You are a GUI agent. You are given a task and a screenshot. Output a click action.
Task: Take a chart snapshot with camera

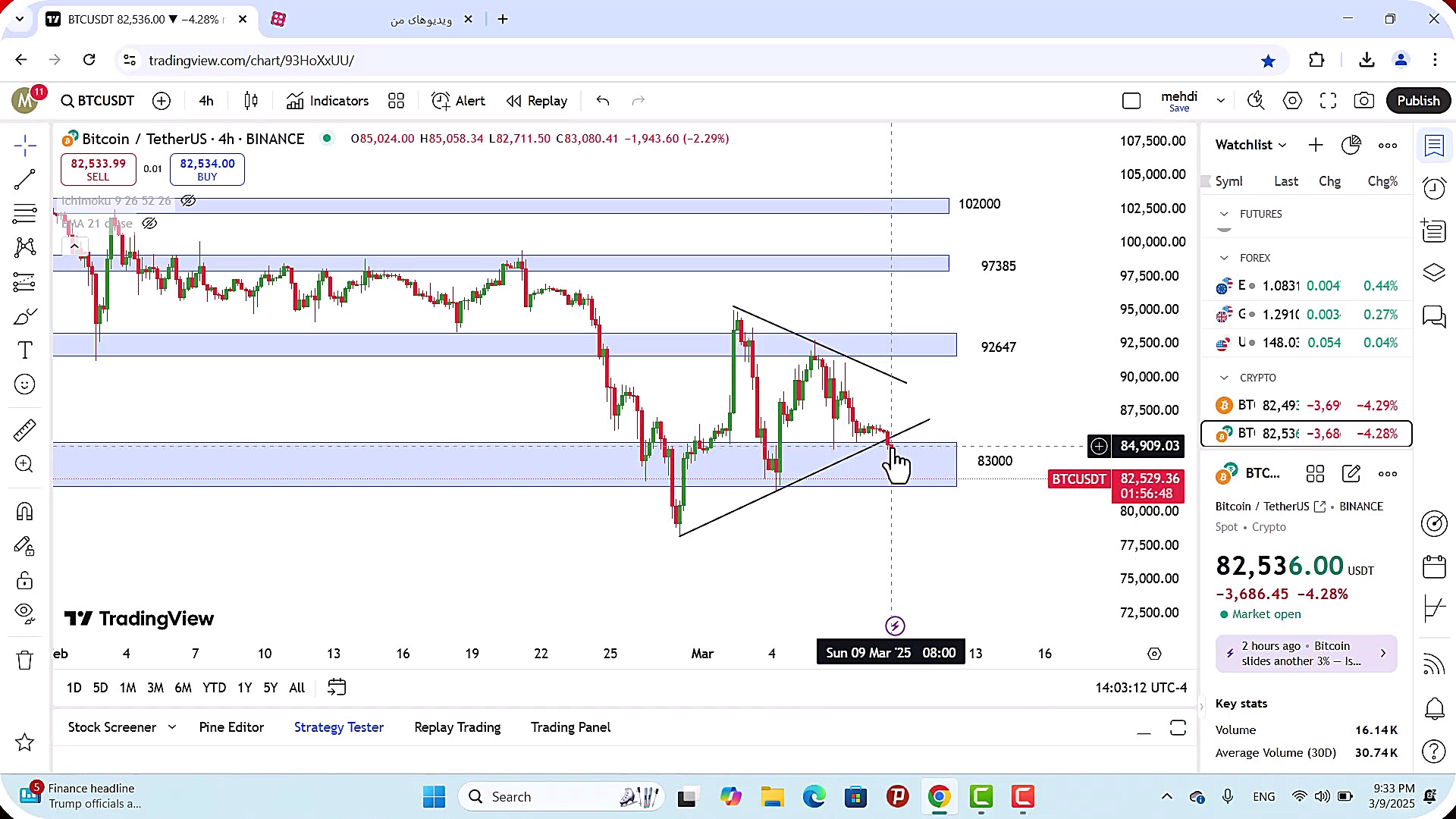pyautogui.click(x=1364, y=101)
